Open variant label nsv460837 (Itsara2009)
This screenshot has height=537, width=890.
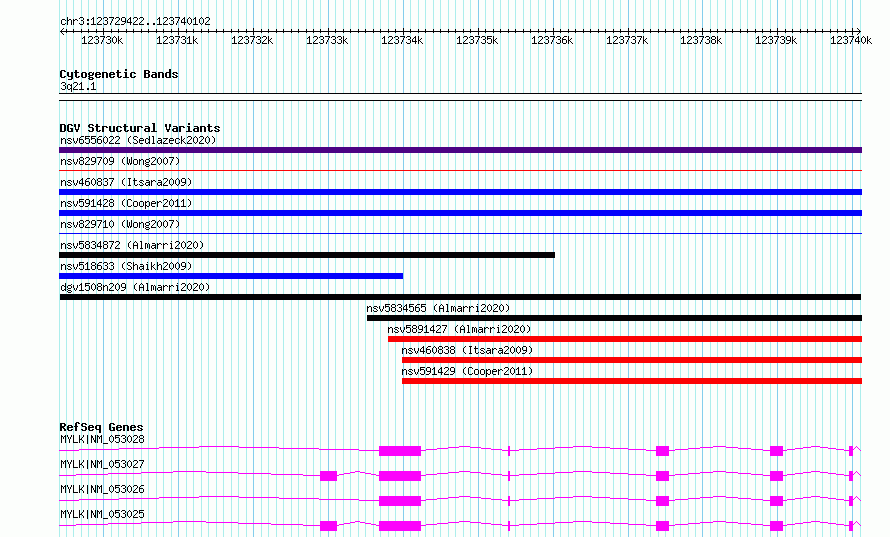(x=126, y=182)
